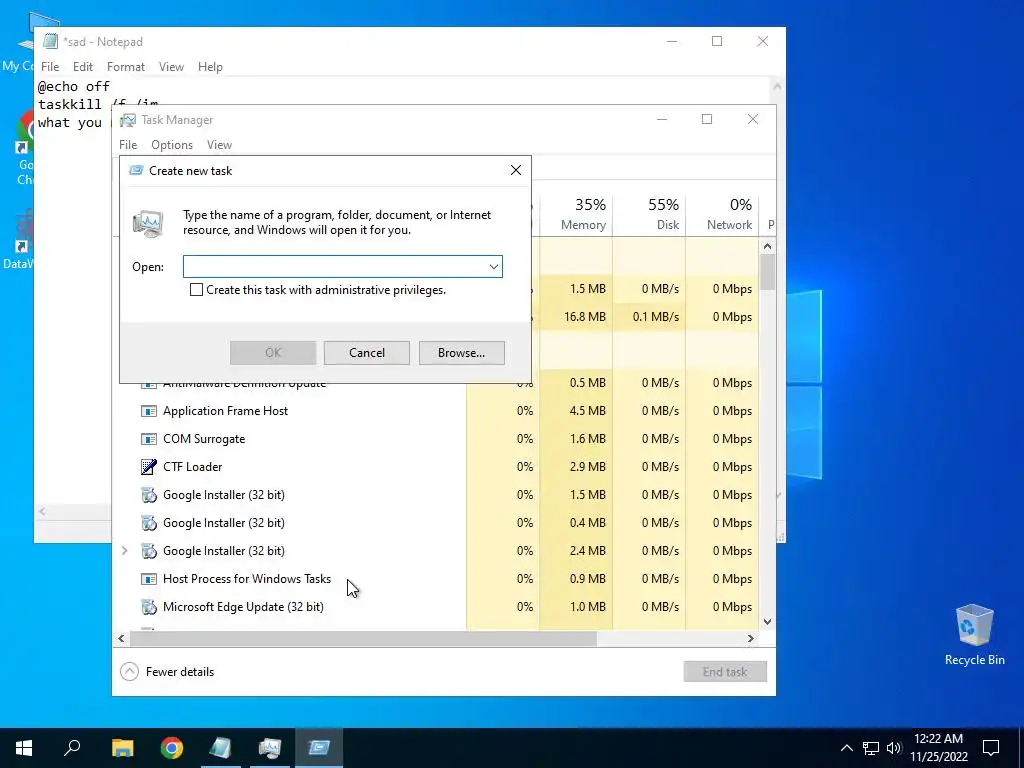Sort processes by Disk column
The image size is (1024, 768).
coord(649,214)
